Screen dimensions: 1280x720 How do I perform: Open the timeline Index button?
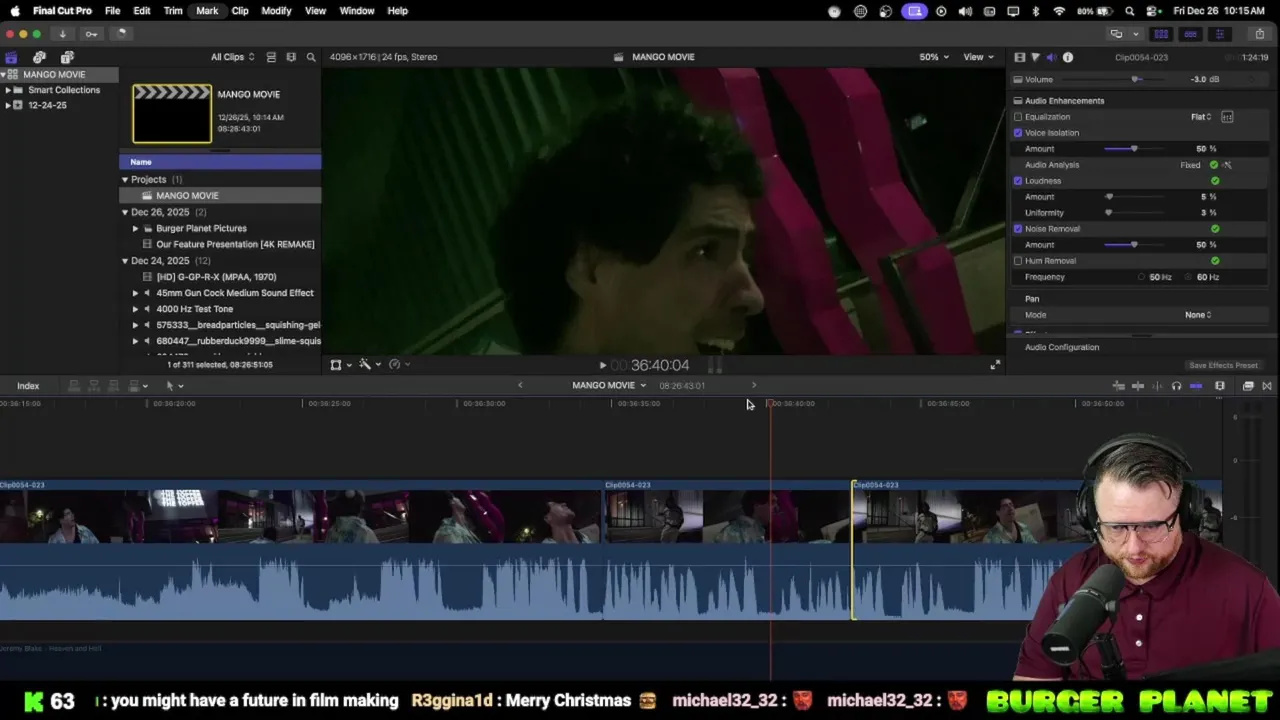pos(28,386)
